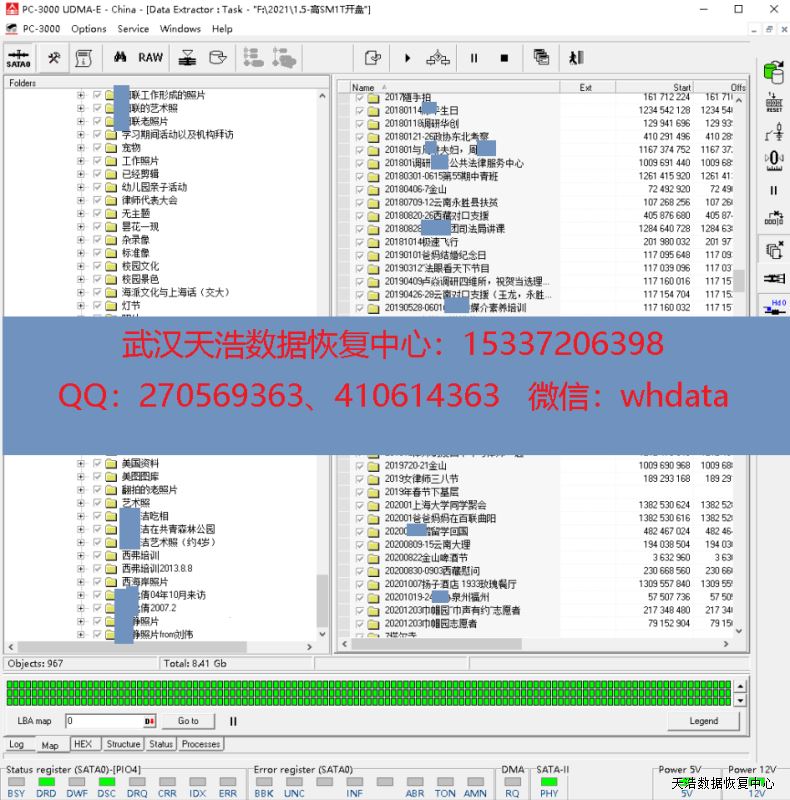Toggle checkbox for 工作照片 folder
The width and height of the screenshot is (790, 800).
pyautogui.click(x=97, y=161)
